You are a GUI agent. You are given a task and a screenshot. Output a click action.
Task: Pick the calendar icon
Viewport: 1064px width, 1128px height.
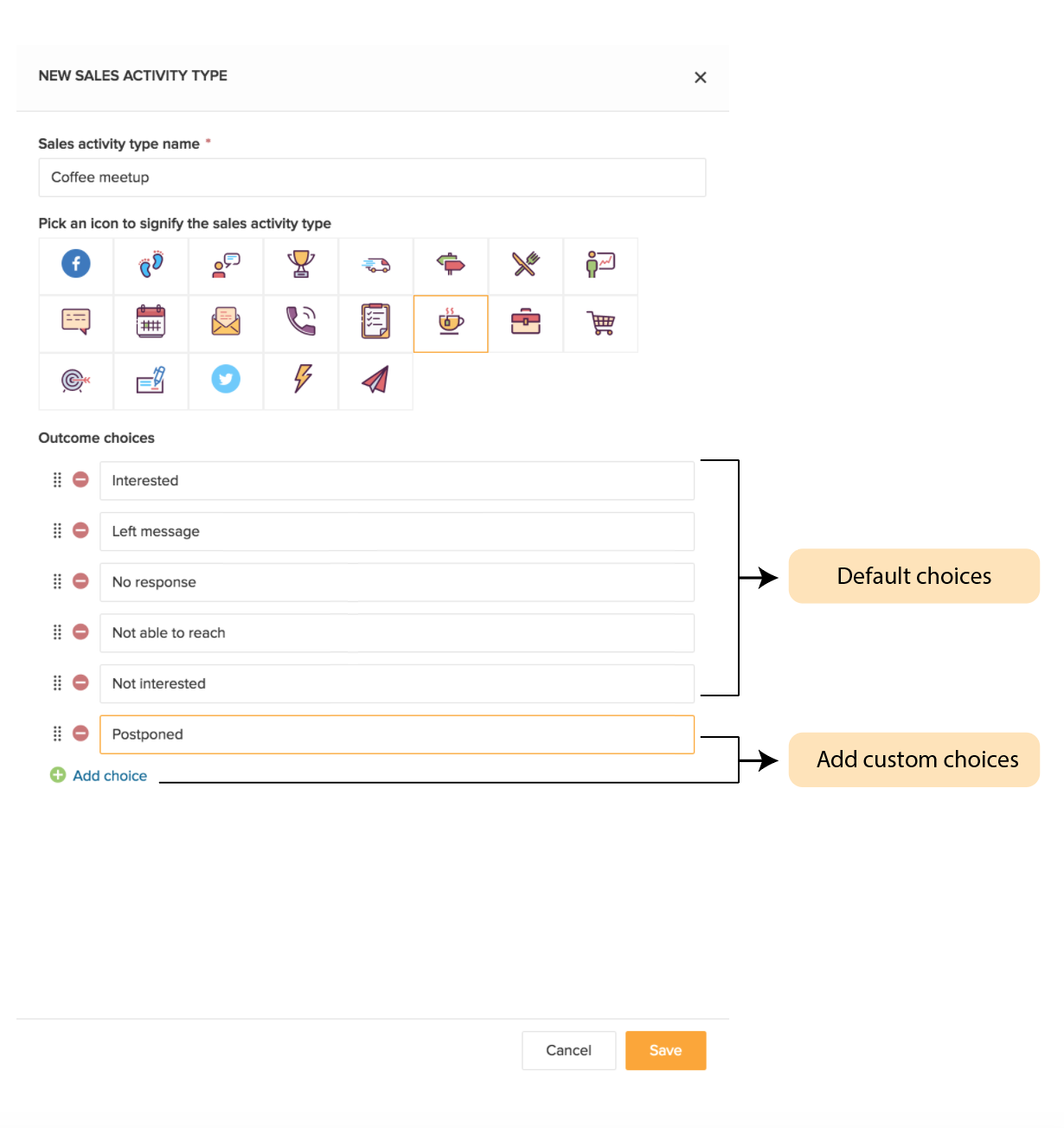[x=151, y=322]
